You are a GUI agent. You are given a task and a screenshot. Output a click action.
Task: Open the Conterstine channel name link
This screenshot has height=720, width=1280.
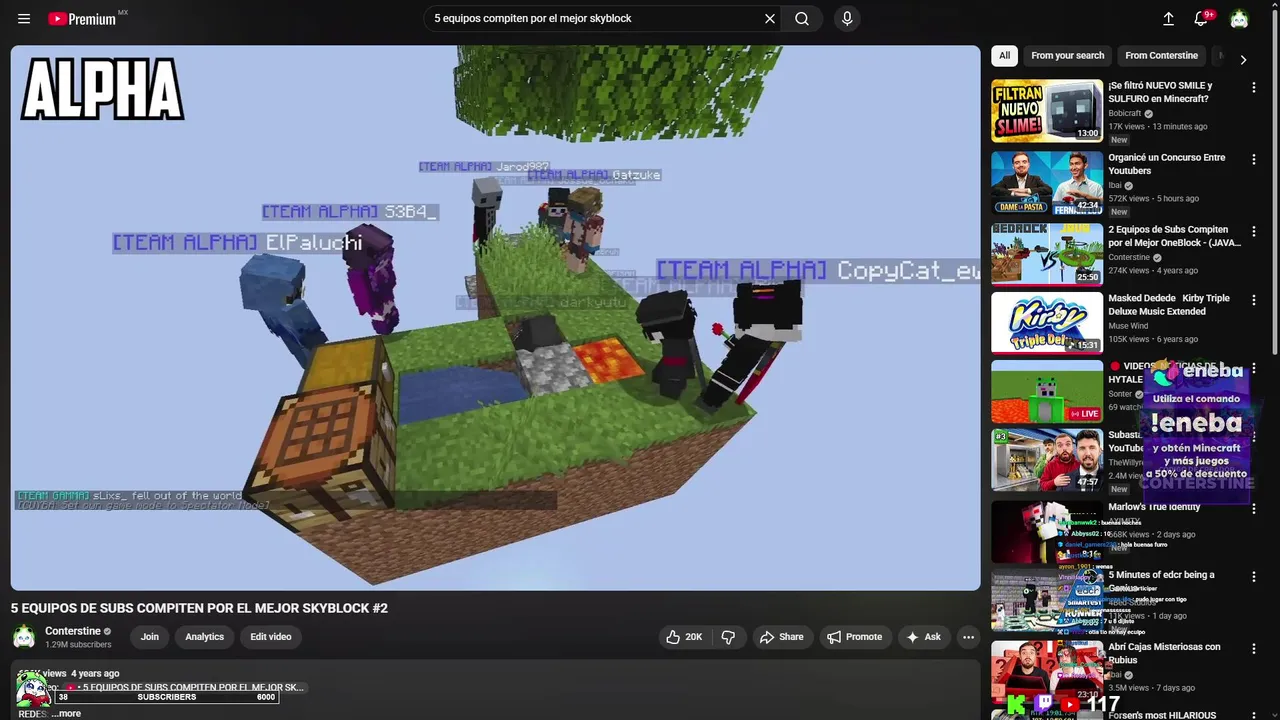pos(73,631)
